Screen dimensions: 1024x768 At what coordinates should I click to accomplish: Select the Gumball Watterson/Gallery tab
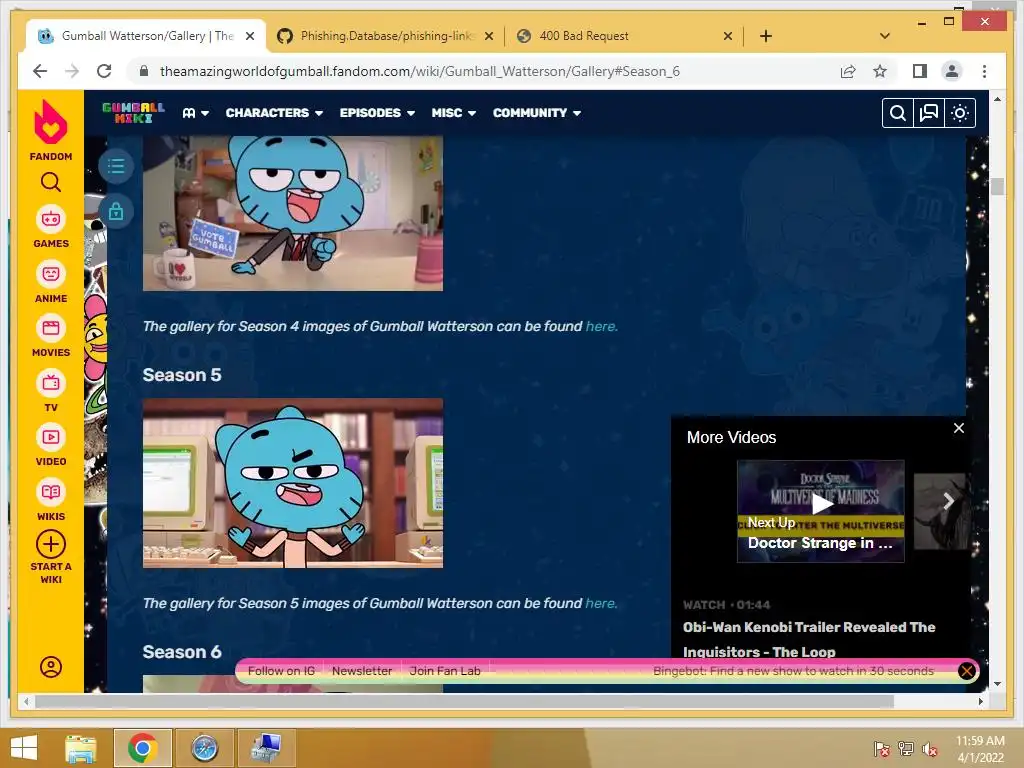click(x=148, y=36)
